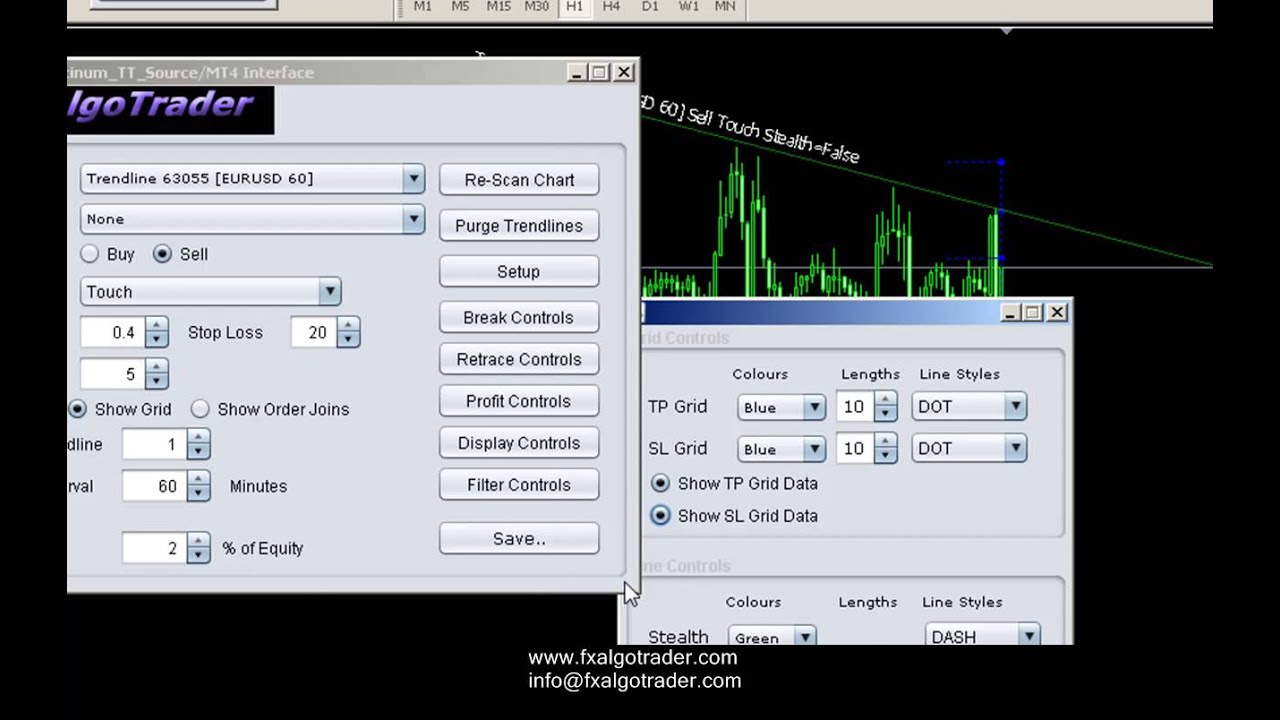Enable the Show Grid radio option
This screenshot has height=720, width=1280.
point(77,409)
